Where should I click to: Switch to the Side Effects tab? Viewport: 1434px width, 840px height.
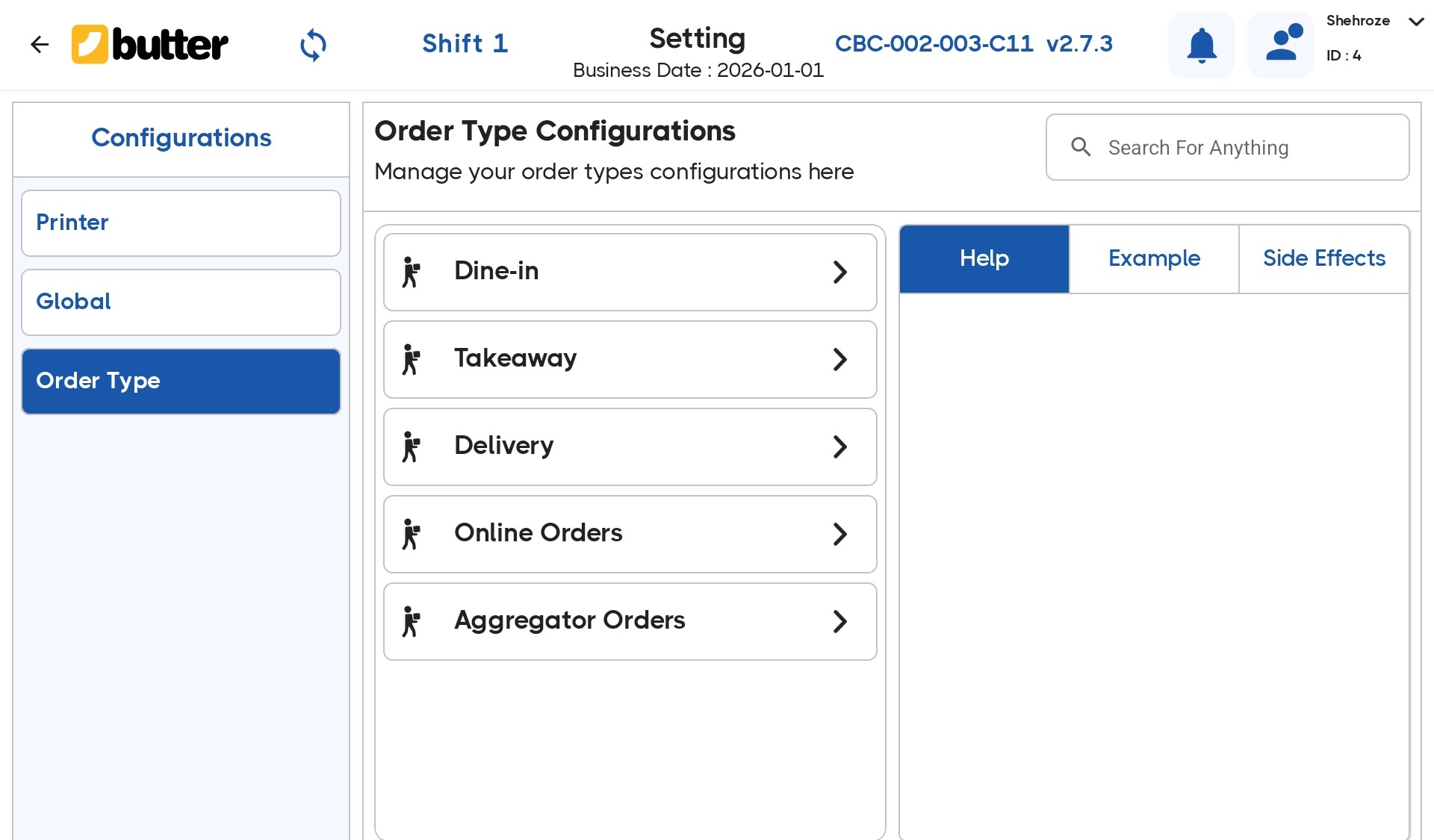(1323, 258)
